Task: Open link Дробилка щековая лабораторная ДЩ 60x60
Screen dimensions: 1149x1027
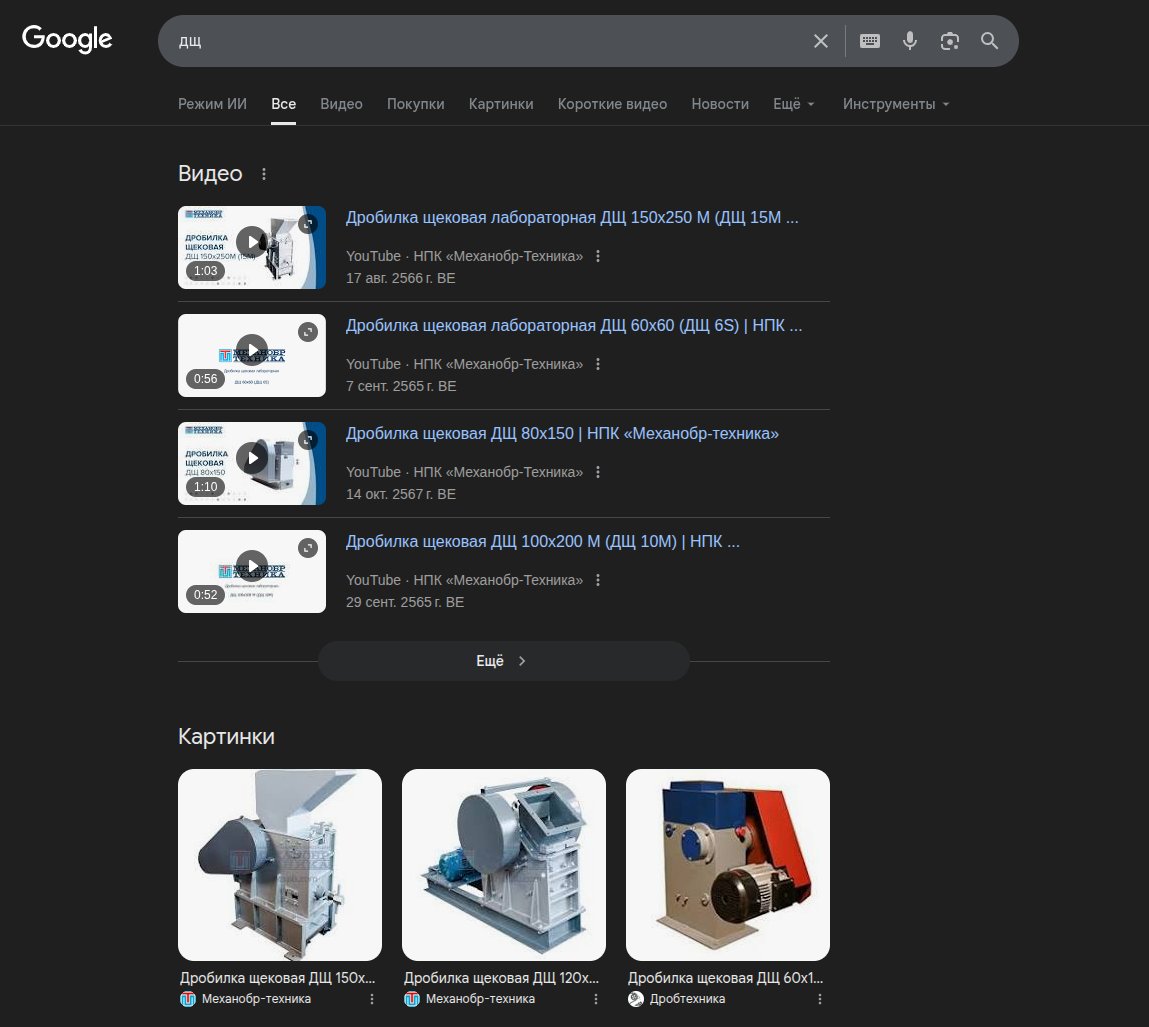Action: [x=574, y=325]
